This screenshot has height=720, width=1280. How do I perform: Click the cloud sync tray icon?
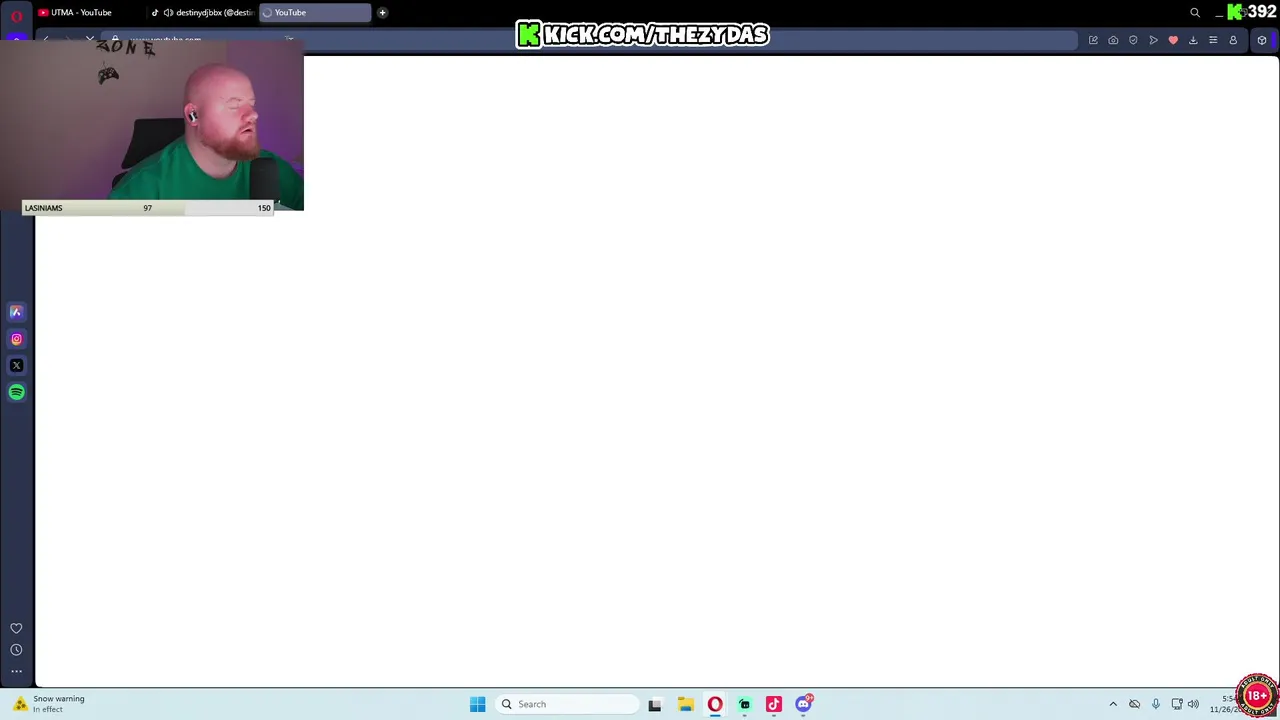[x=1134, y=704]
